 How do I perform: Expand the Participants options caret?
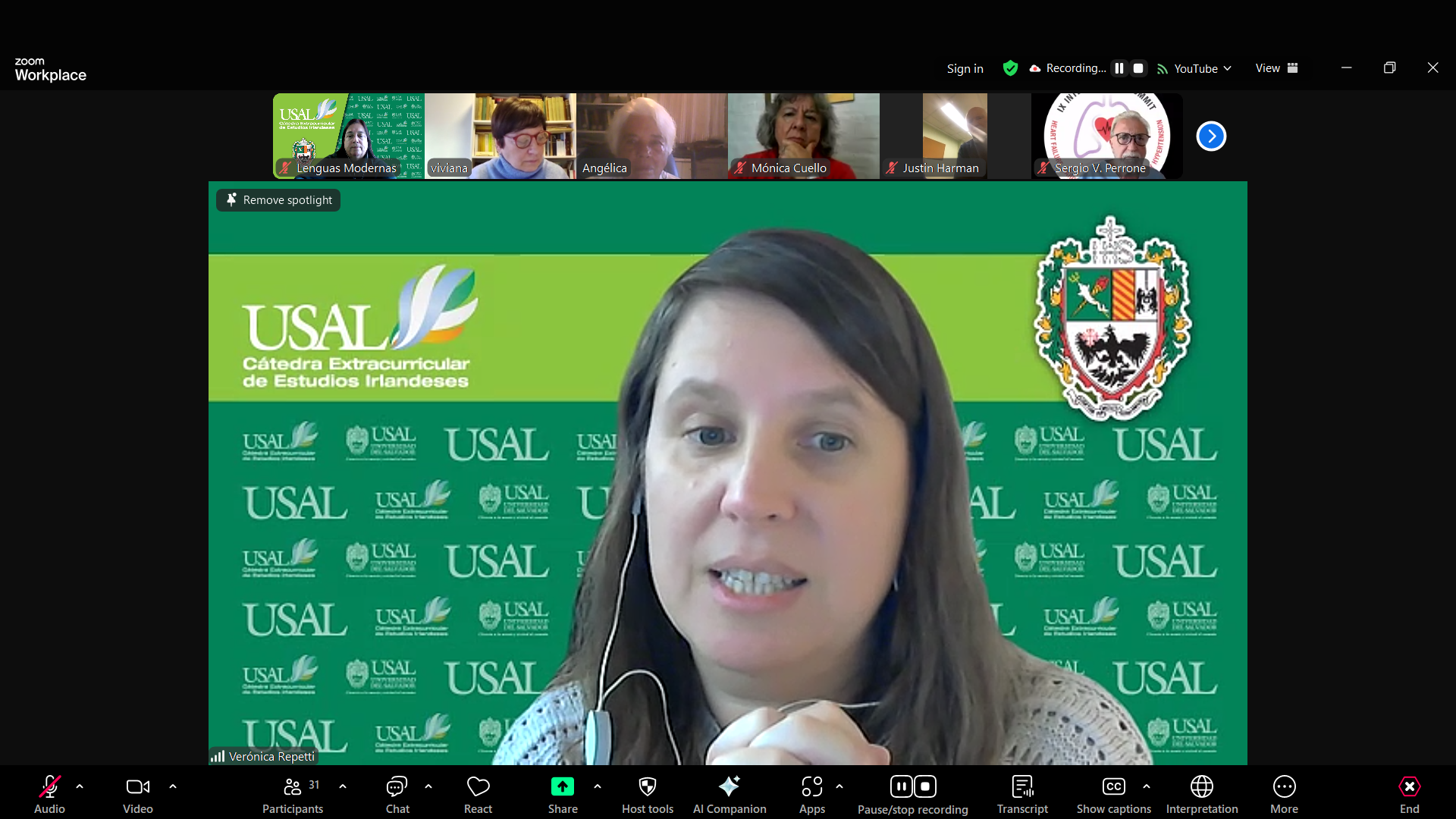343,786
